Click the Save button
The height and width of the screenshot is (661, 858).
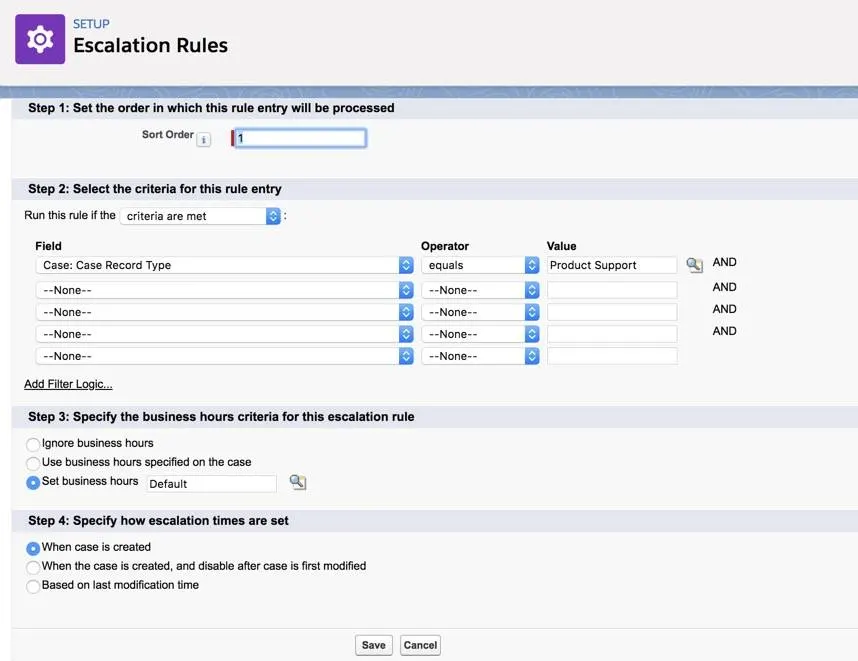[374, 645]
